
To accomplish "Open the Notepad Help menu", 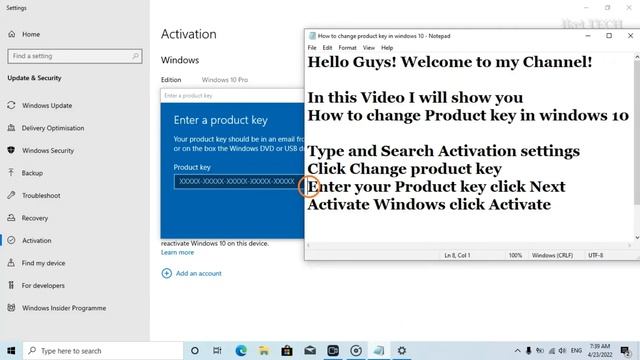I will pyautogui.click(x=387, y=48).
